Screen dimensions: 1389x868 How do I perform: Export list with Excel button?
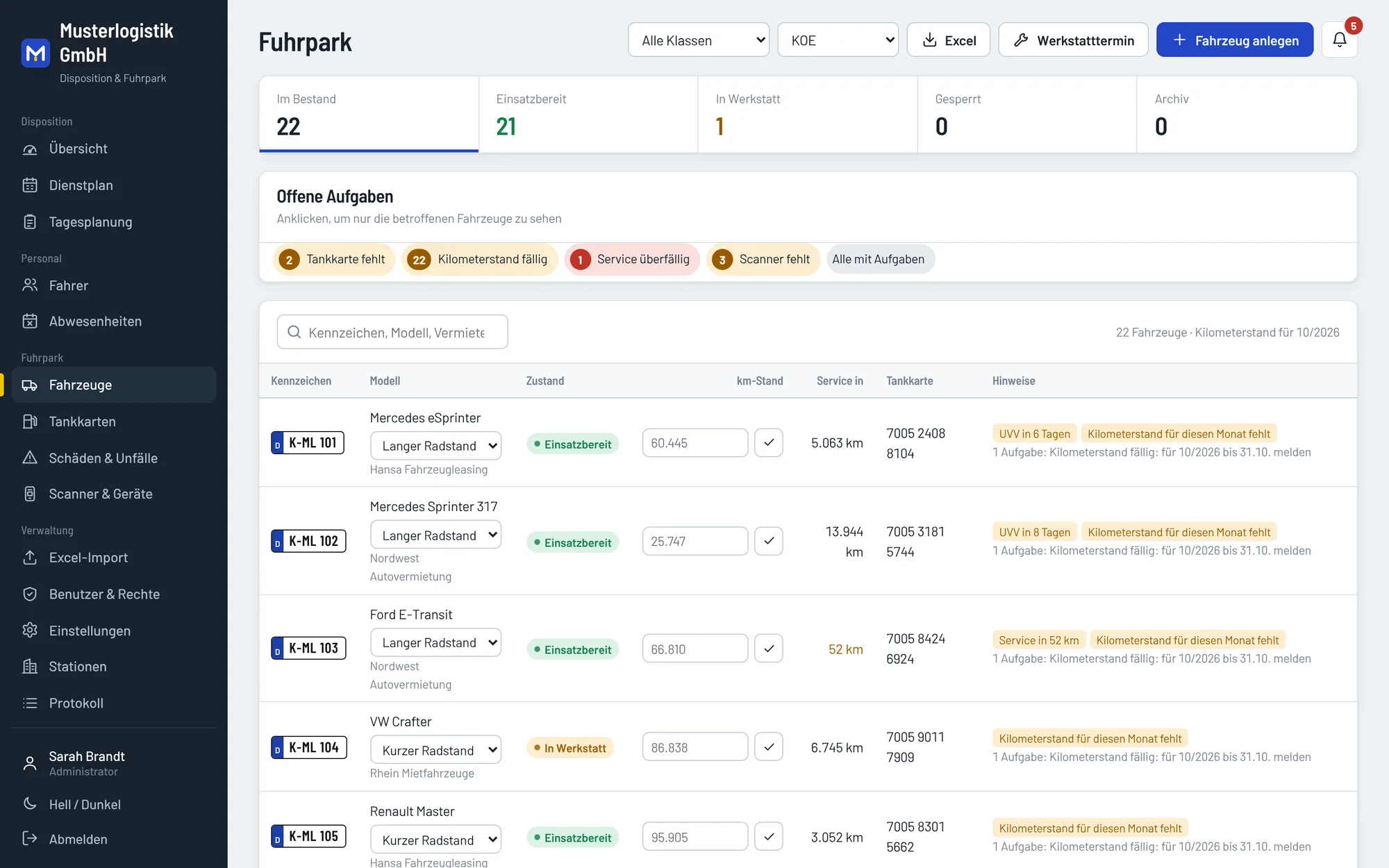(949, 40)
